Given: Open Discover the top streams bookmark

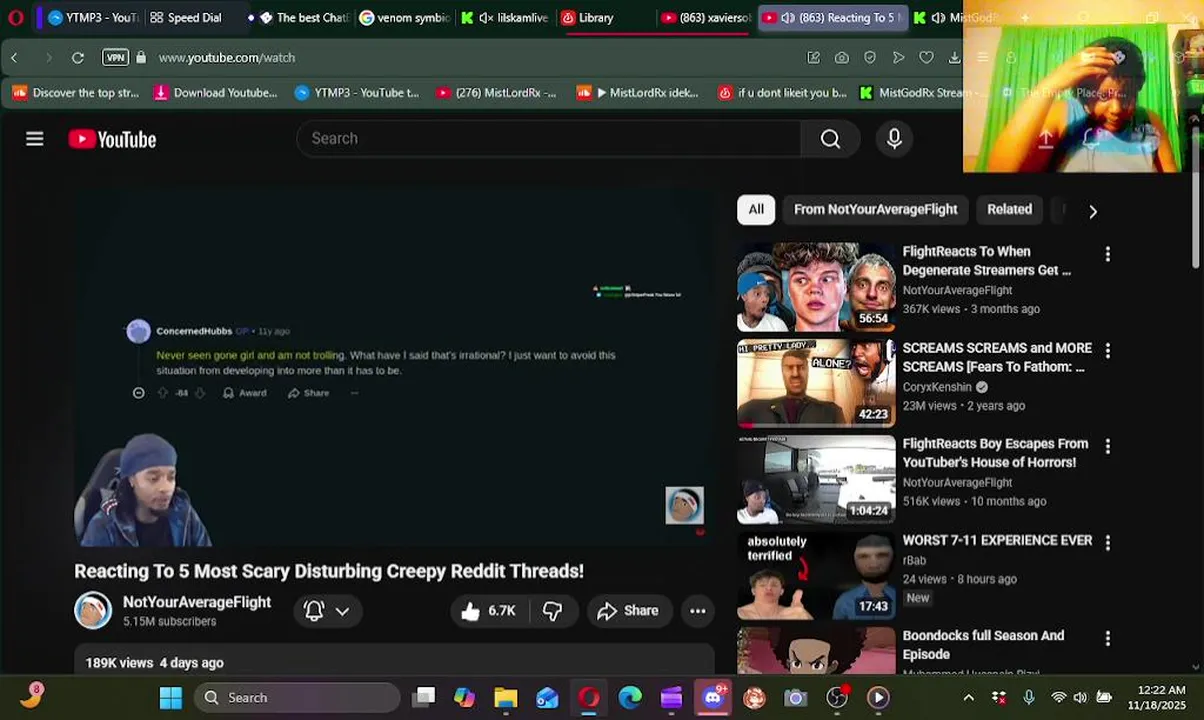Looking at the screenshot, I should pyautogui.click(x=76, y=93).
